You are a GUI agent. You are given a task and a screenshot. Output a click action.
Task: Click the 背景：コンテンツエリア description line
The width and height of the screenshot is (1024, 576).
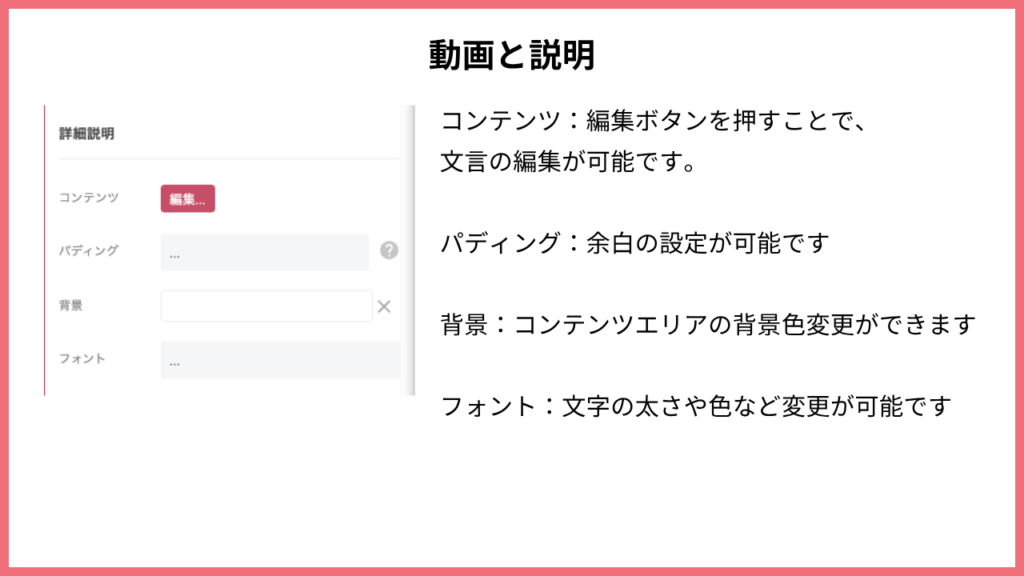point(709,325)
